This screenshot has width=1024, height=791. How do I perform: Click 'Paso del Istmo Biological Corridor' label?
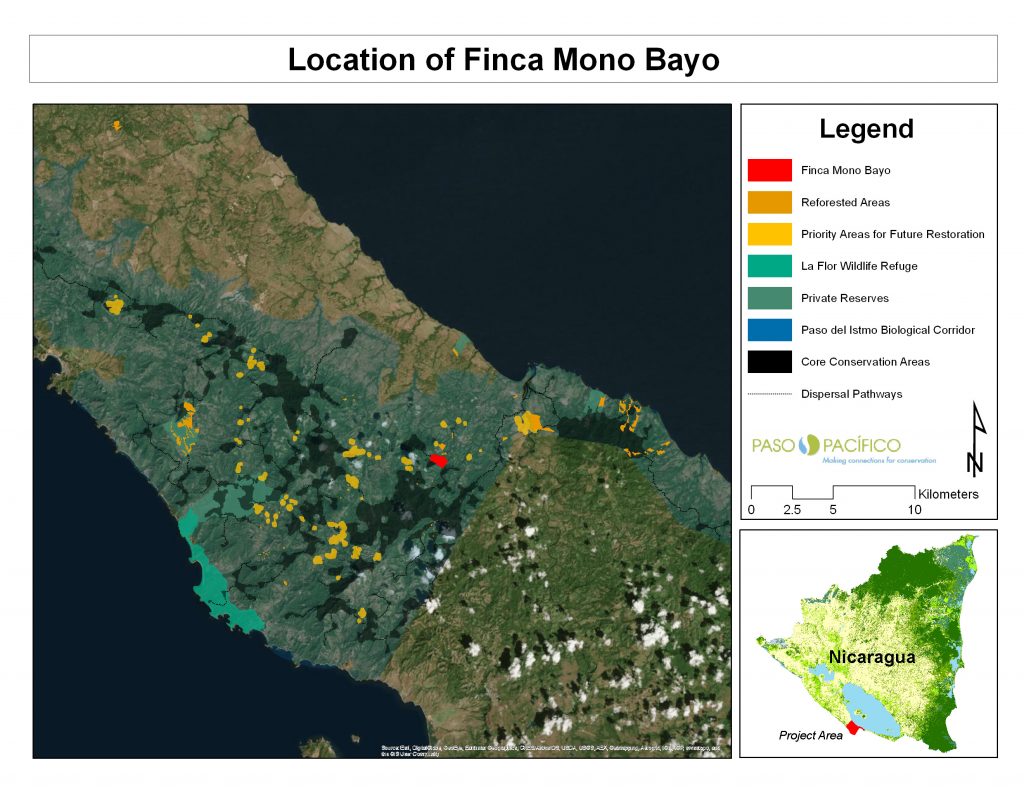[x=888, y=330]
